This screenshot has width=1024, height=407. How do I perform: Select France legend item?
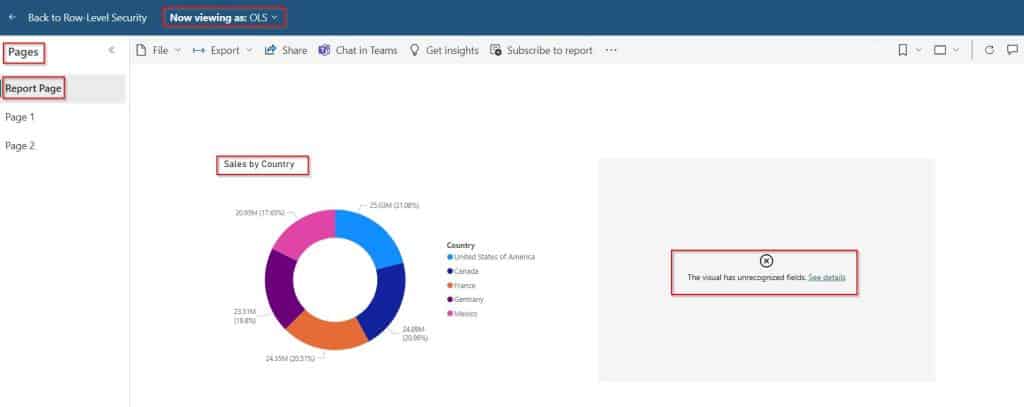point(462,285)
